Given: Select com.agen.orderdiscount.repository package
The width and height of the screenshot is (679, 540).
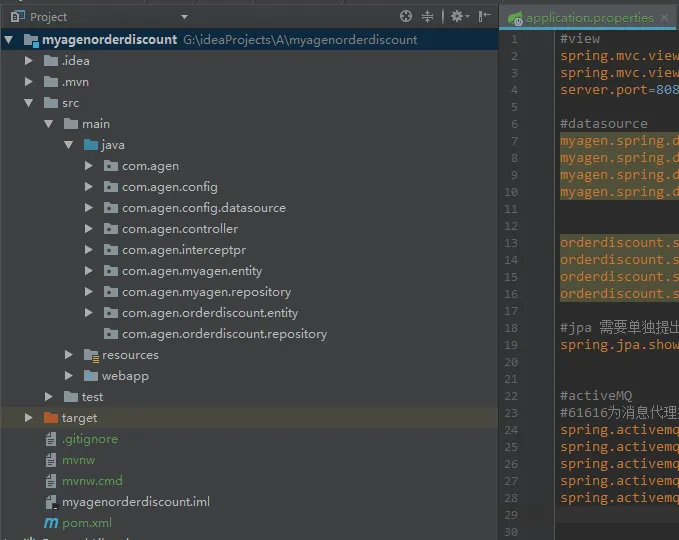Looking at the screenshot, I should [x=224, y=334].
